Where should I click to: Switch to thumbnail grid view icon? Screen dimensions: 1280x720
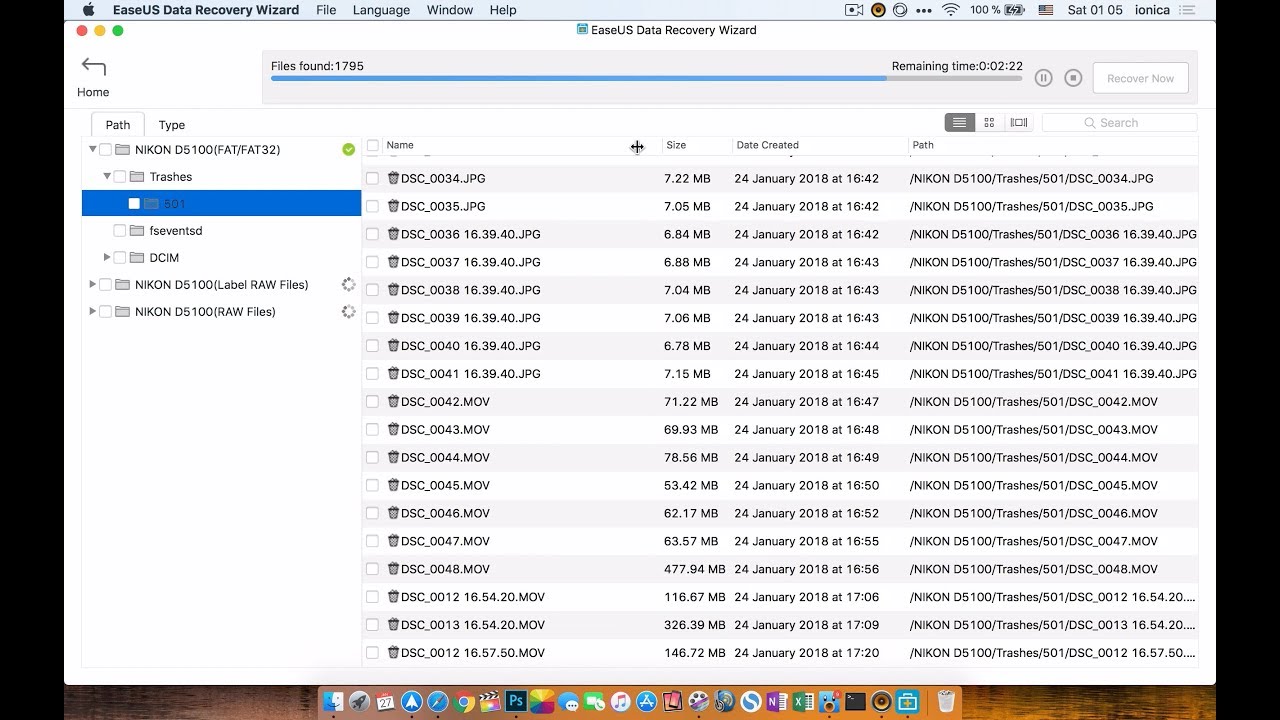(989, 122)
